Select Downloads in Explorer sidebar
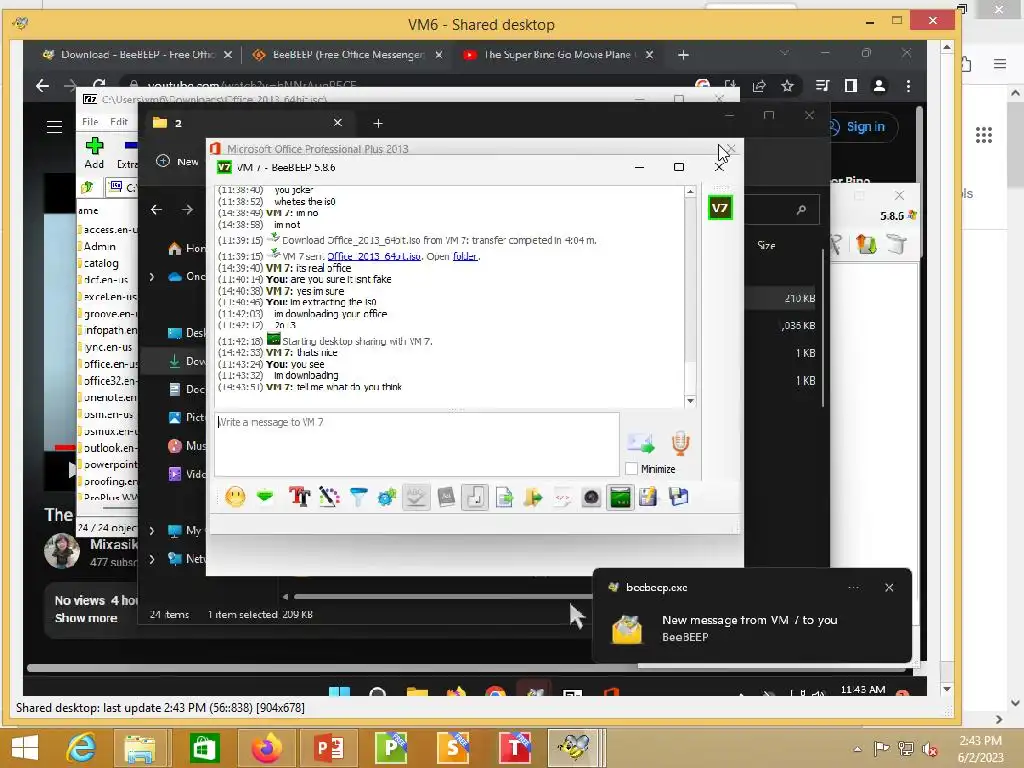 [186, 361]
